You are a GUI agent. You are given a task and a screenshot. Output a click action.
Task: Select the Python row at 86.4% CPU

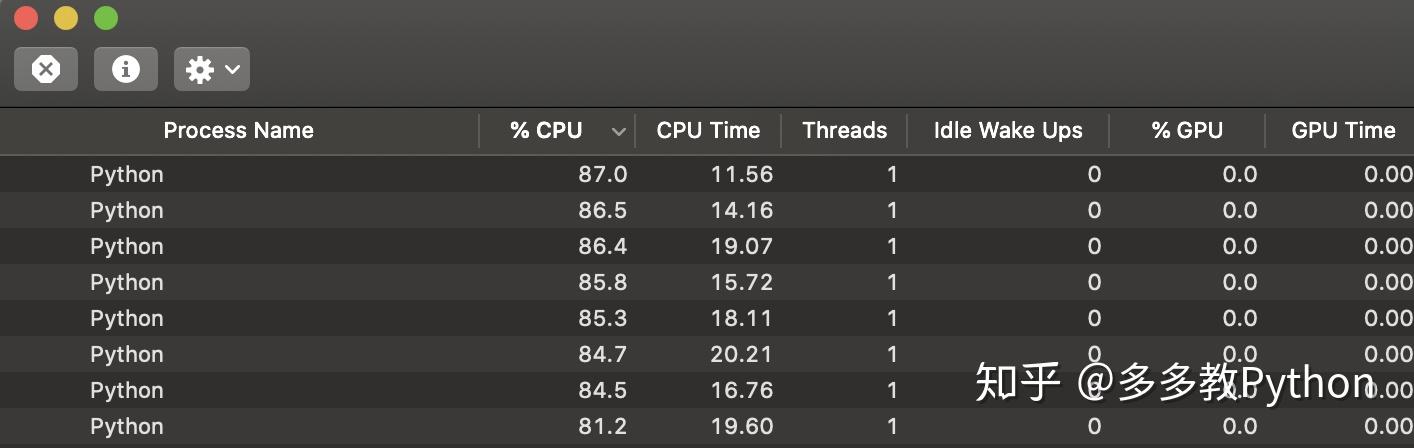(127, 246)
